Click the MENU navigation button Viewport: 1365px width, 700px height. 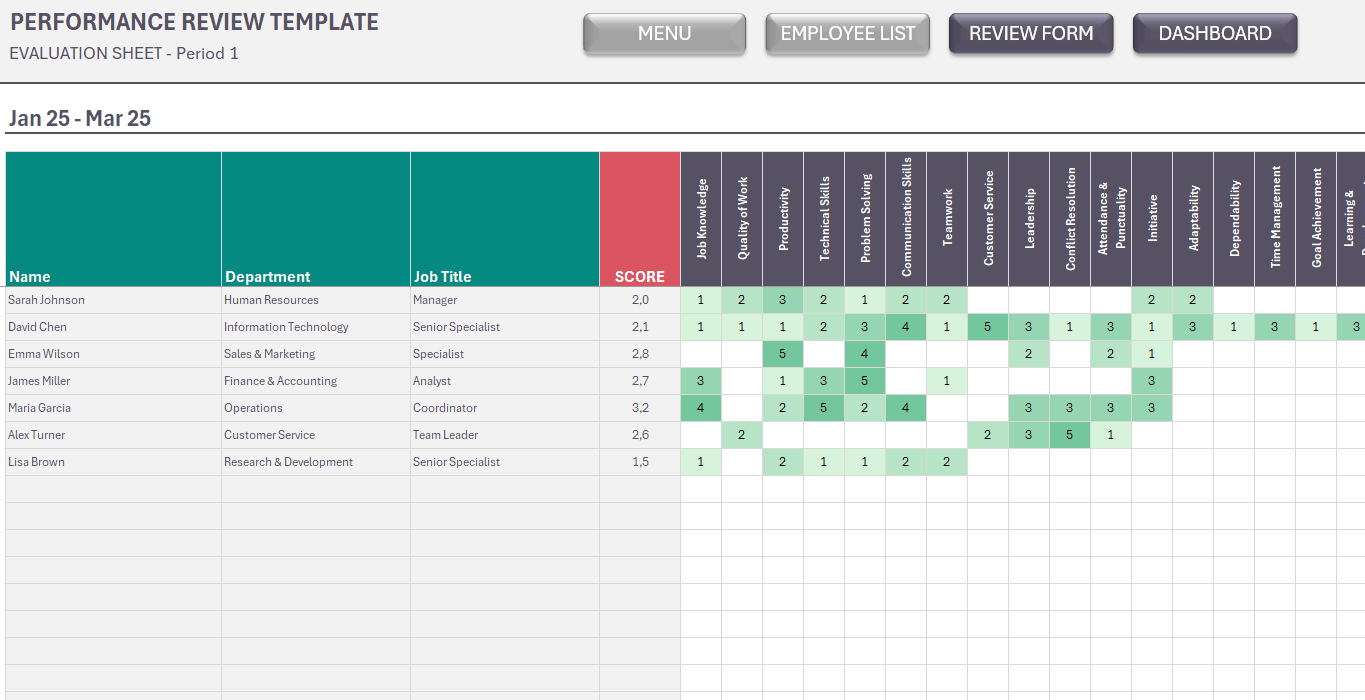[x=664, y=33]
